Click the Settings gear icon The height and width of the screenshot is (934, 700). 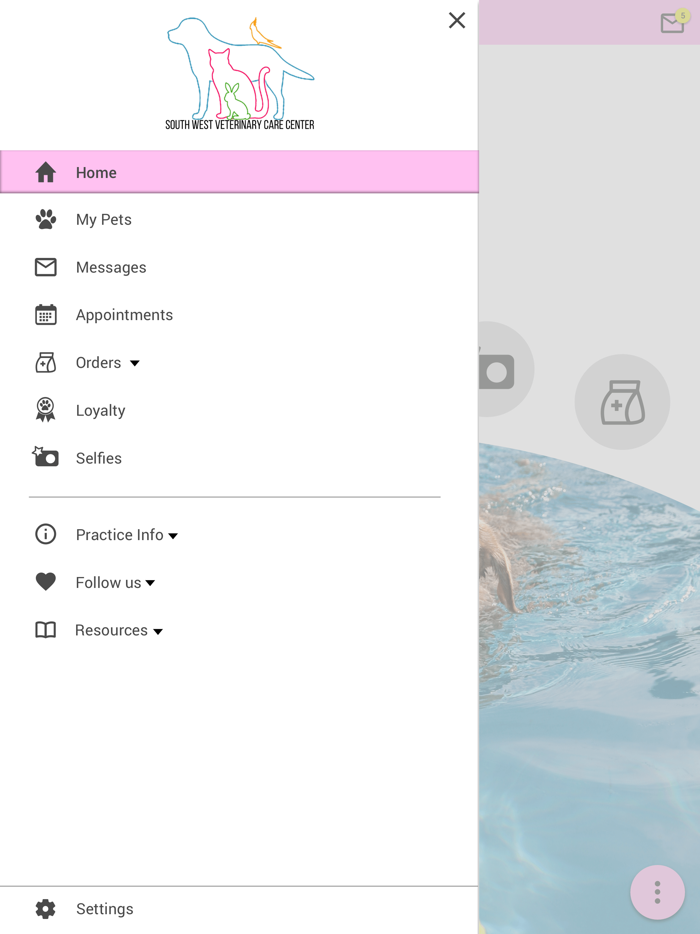tap(46, 908)
